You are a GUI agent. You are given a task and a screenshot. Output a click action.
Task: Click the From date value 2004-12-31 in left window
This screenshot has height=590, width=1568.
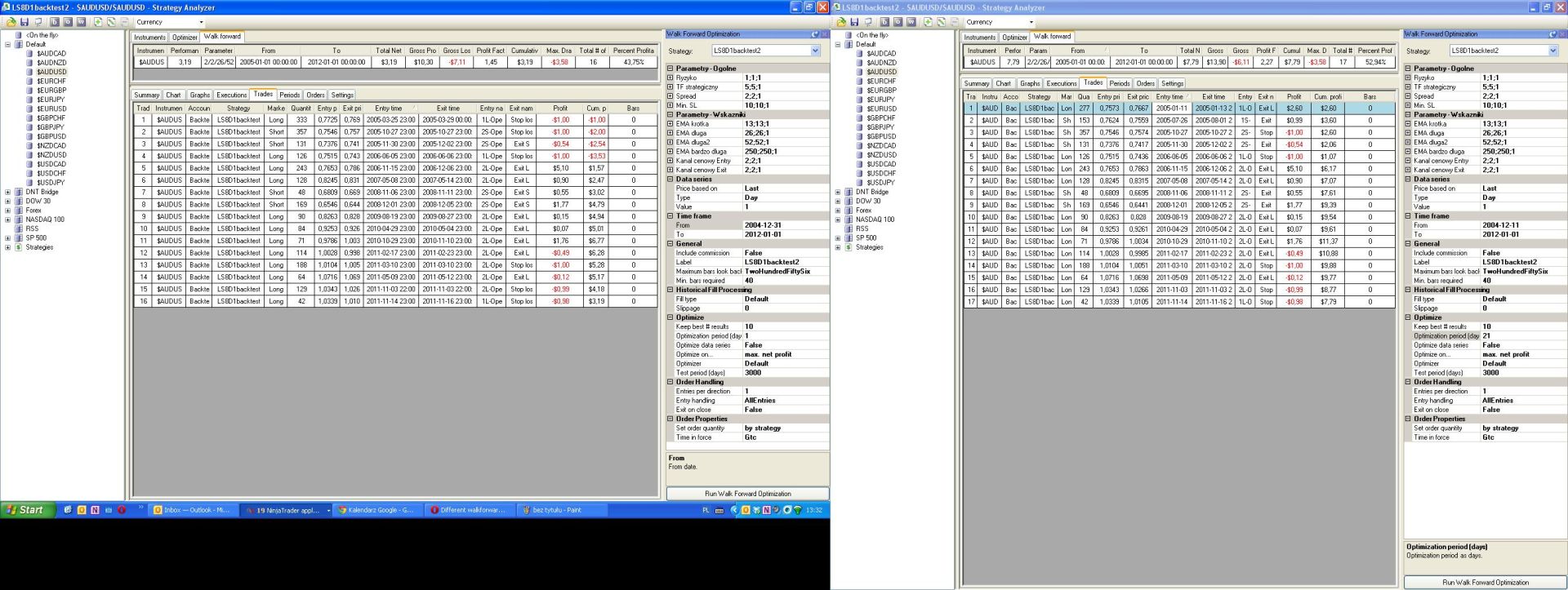click(784, 225)
